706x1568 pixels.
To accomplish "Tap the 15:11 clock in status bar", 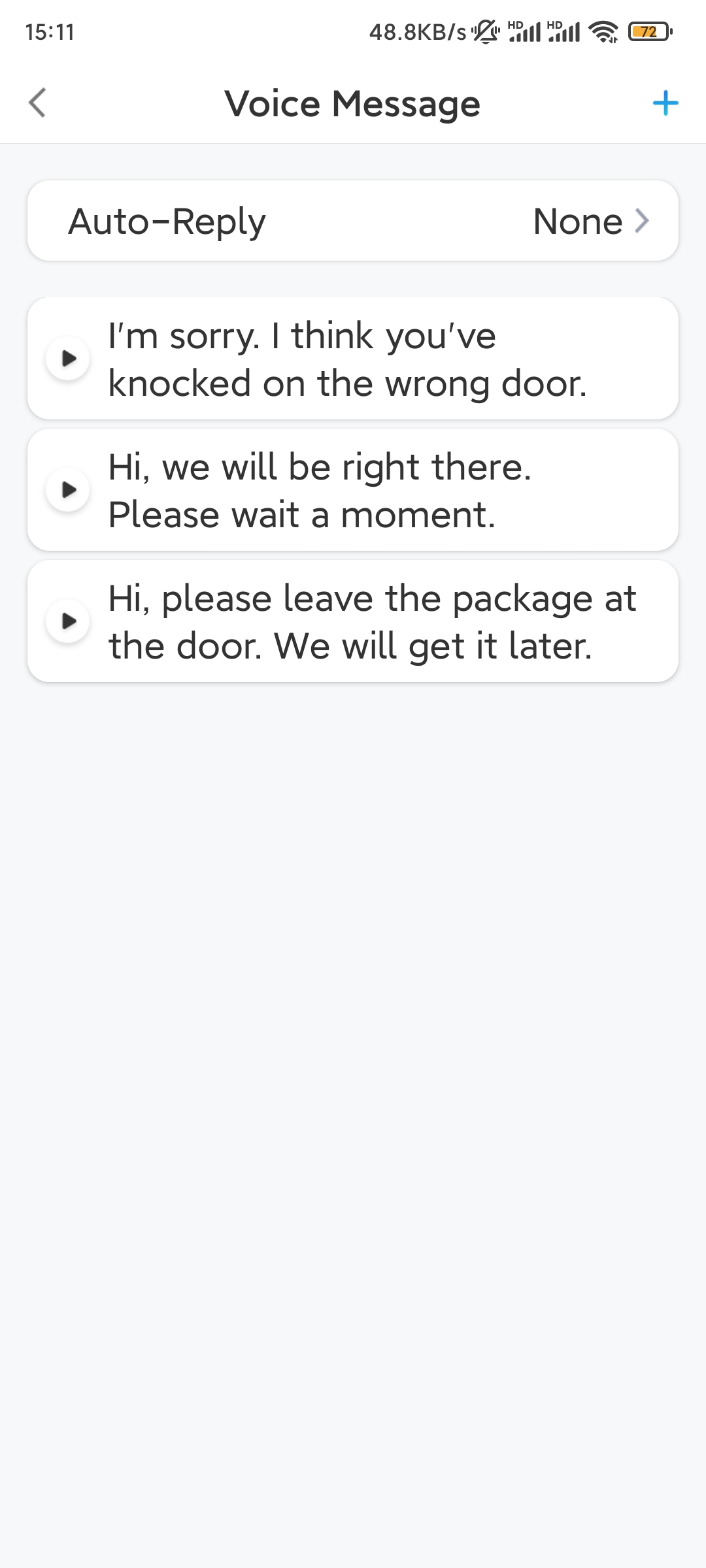I will (50, 32).
